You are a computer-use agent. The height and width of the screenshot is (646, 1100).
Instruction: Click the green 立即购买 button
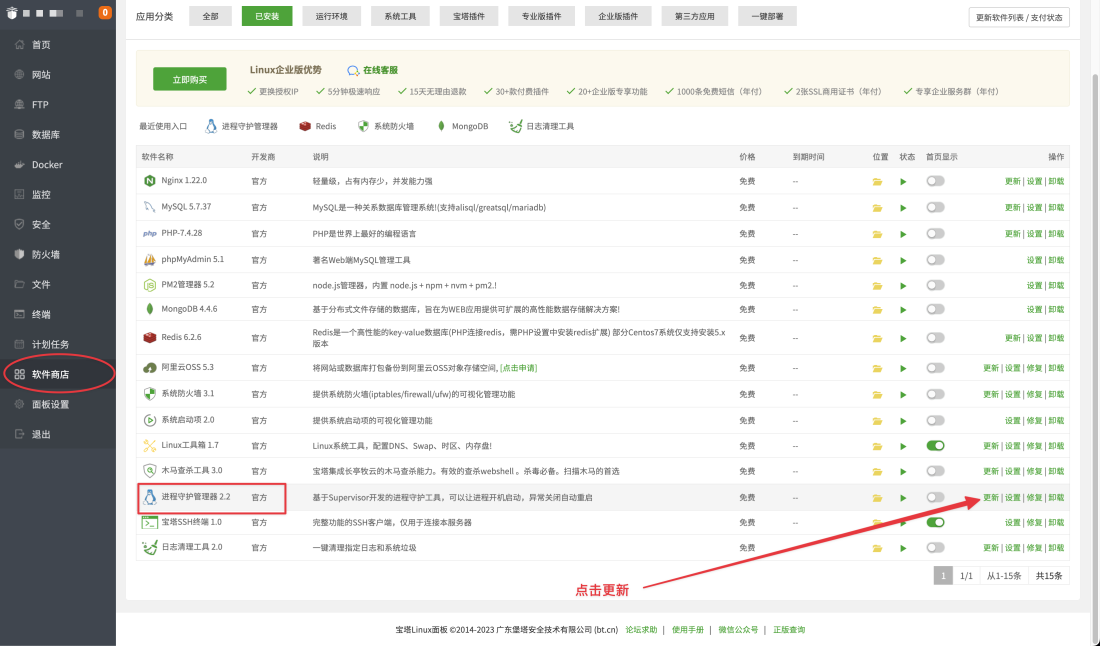(x=190, y=79)
